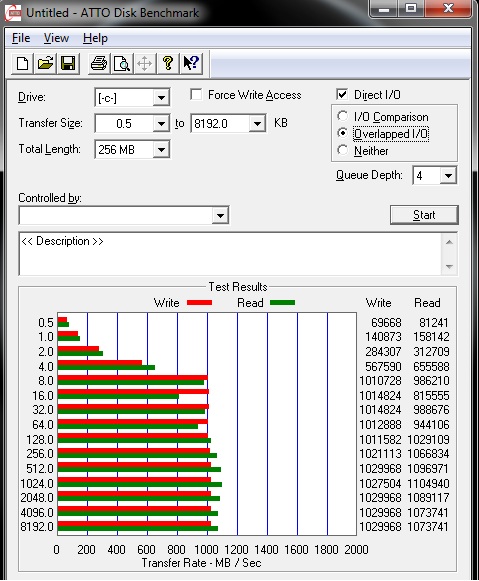Click inside the Description text field
479x581 pixels.
click(230, 254)
